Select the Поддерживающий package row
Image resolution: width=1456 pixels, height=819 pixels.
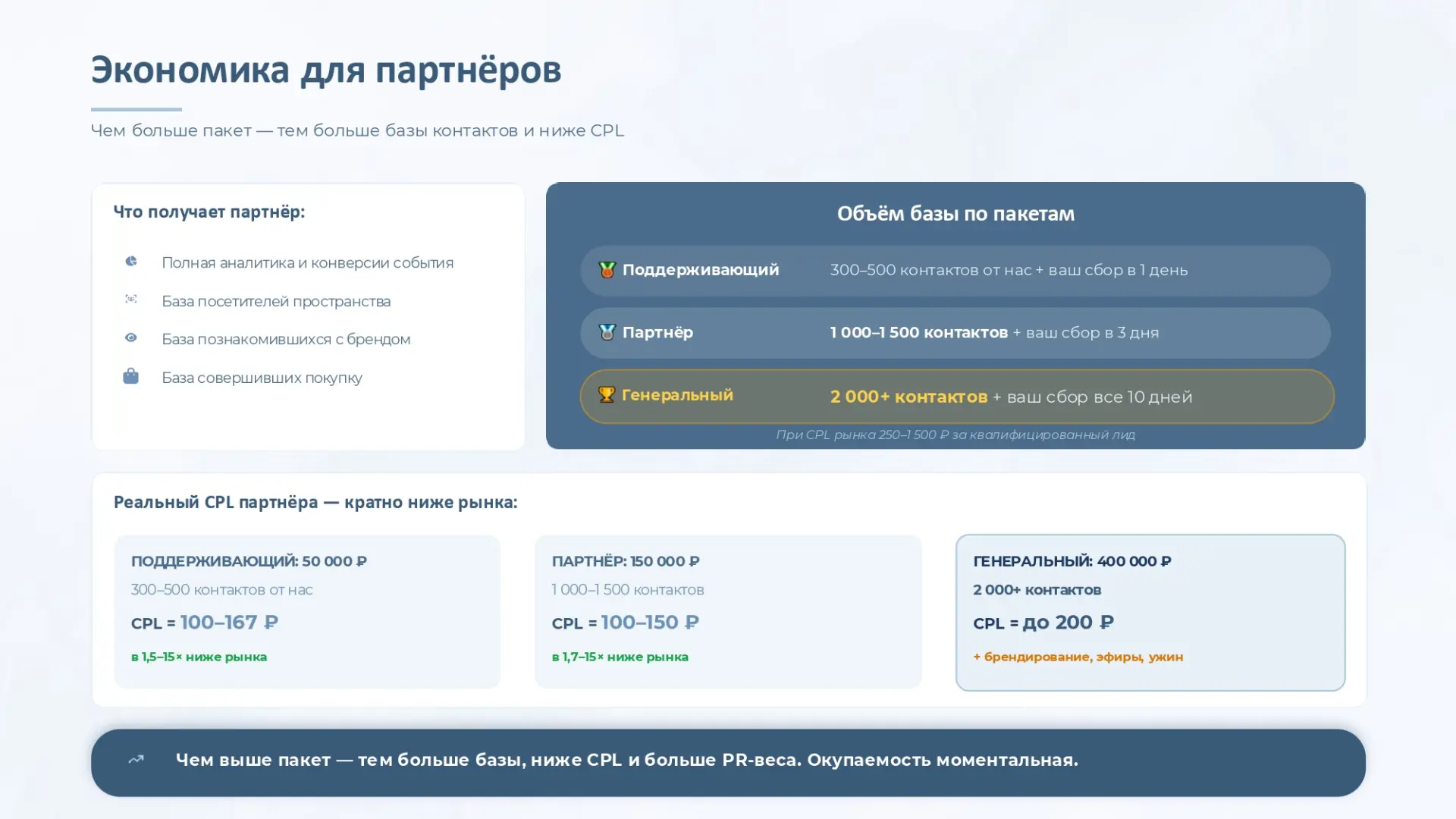tap(955, 271)
